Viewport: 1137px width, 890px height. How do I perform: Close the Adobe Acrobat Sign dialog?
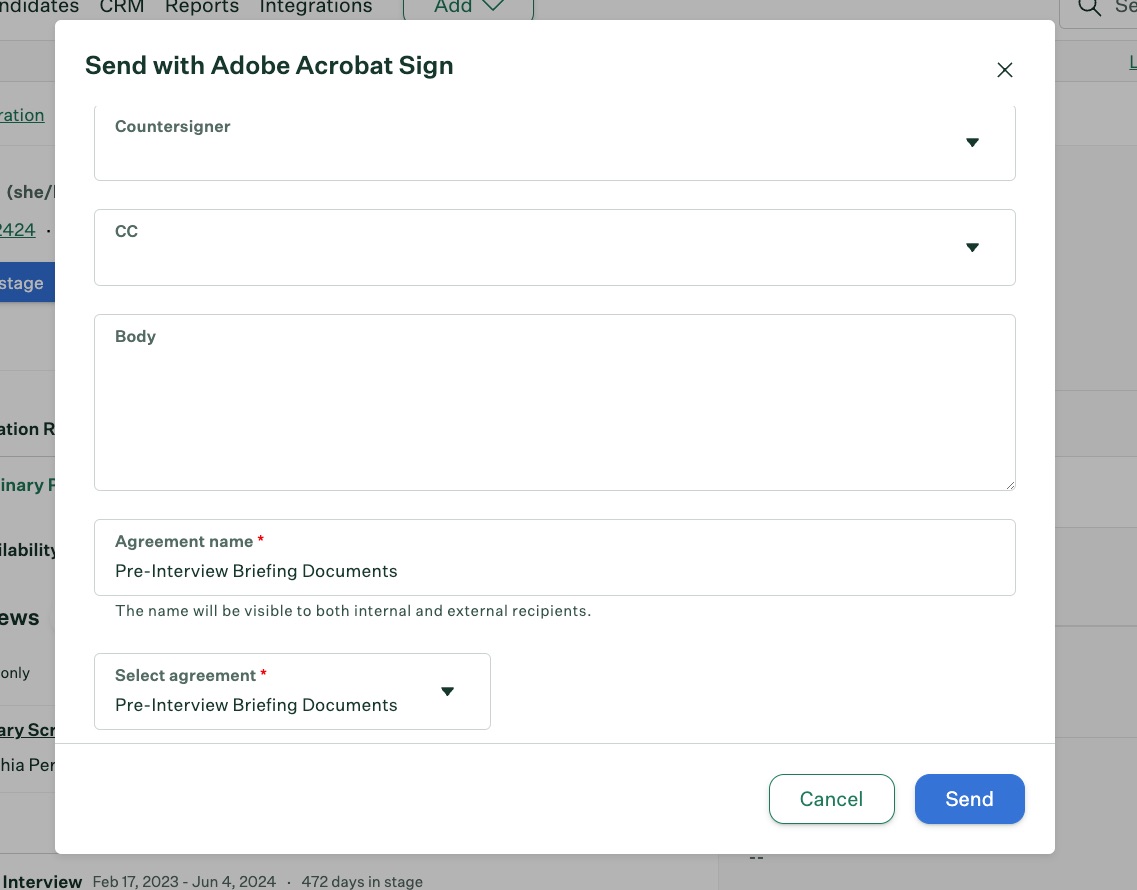(x=1004, y=70)
